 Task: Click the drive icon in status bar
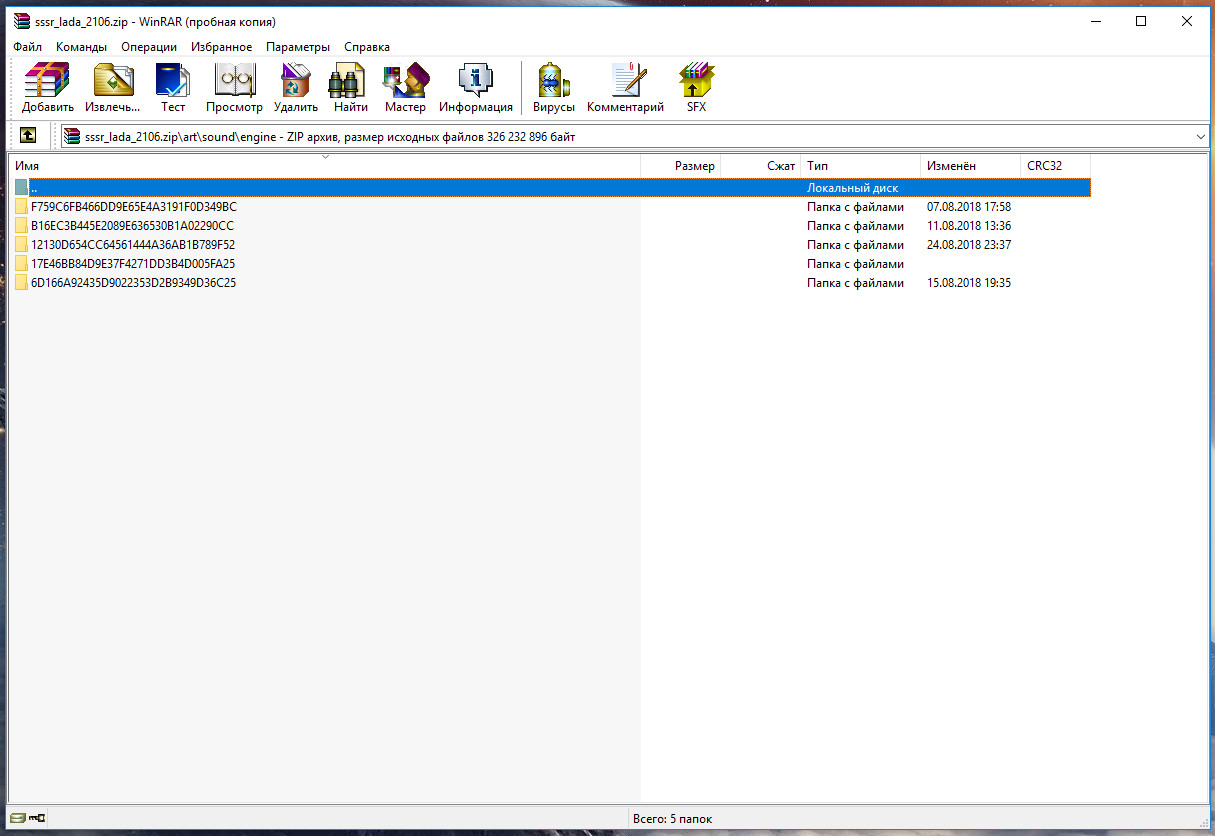tap(17, 819)
